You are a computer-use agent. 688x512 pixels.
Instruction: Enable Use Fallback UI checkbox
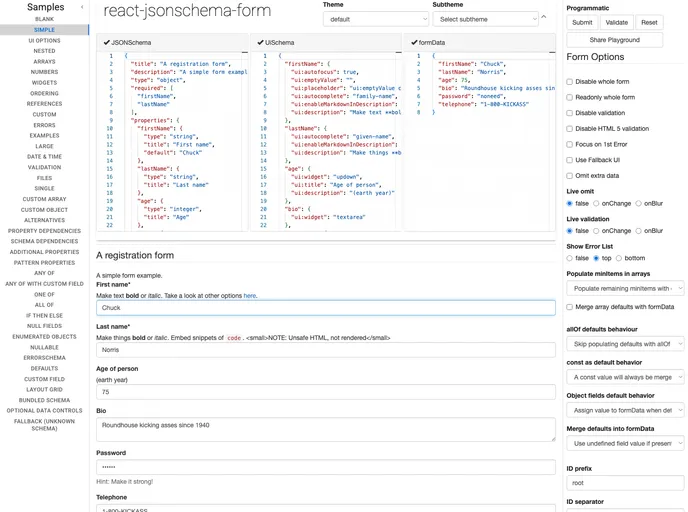click(570, 160)
